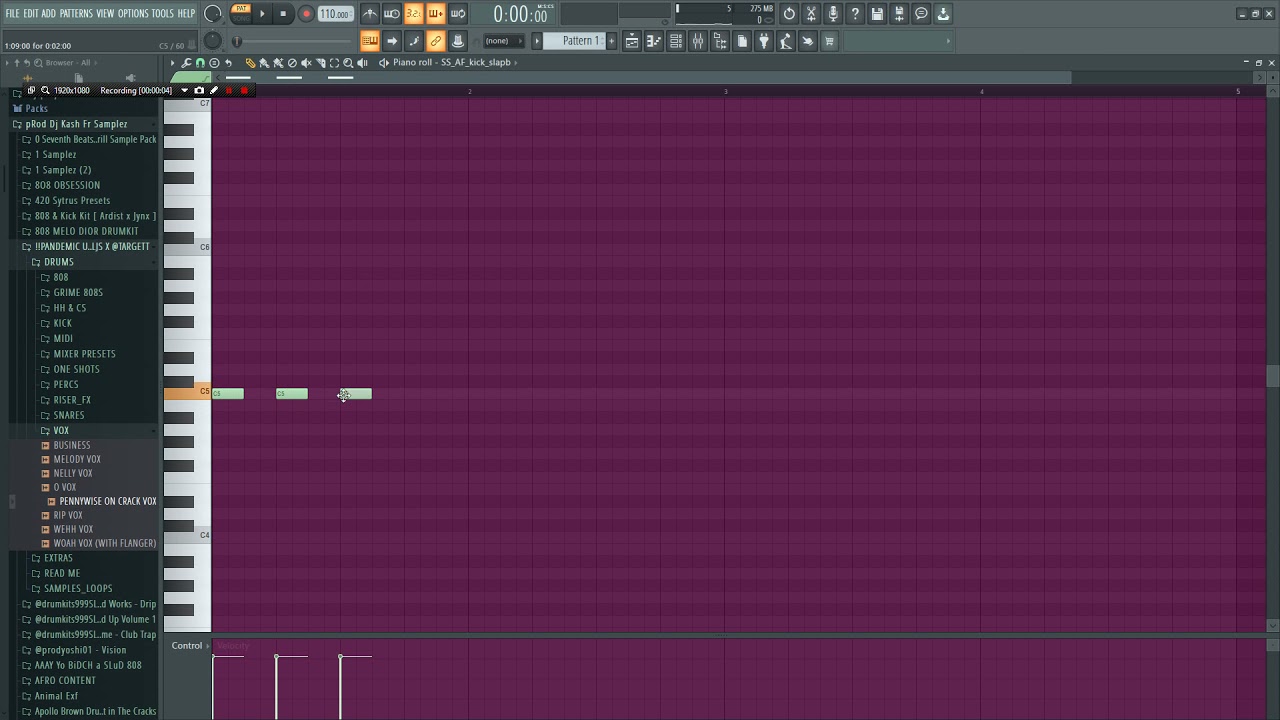Open the content library shopping cart
Screen dimensions: 1280x720
(x=830, y=41)
